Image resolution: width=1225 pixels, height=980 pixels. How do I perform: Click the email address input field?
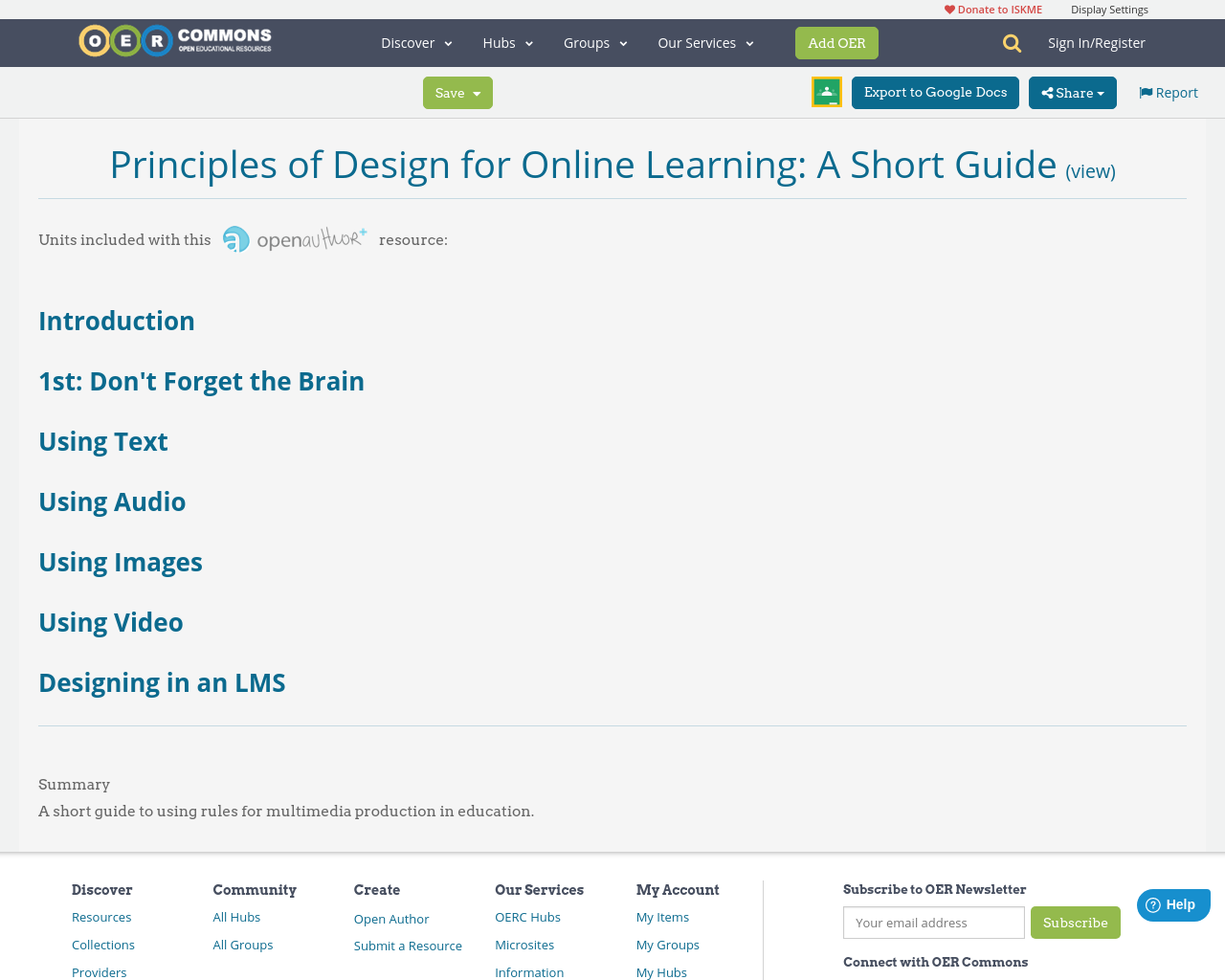click(933, 923)
